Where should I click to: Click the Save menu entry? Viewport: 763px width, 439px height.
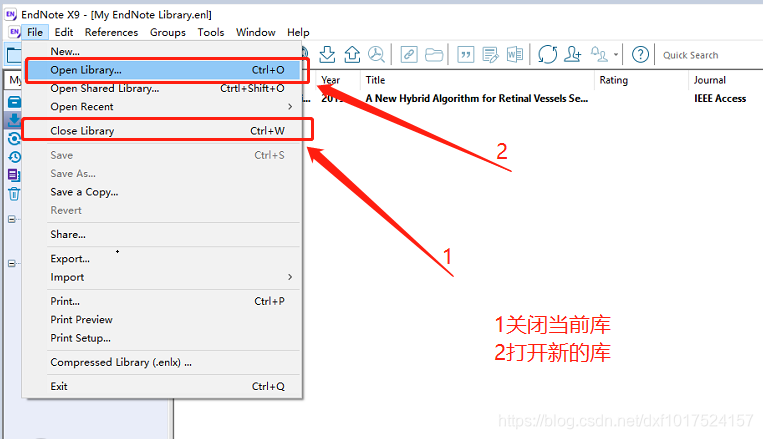coord(162,155)
